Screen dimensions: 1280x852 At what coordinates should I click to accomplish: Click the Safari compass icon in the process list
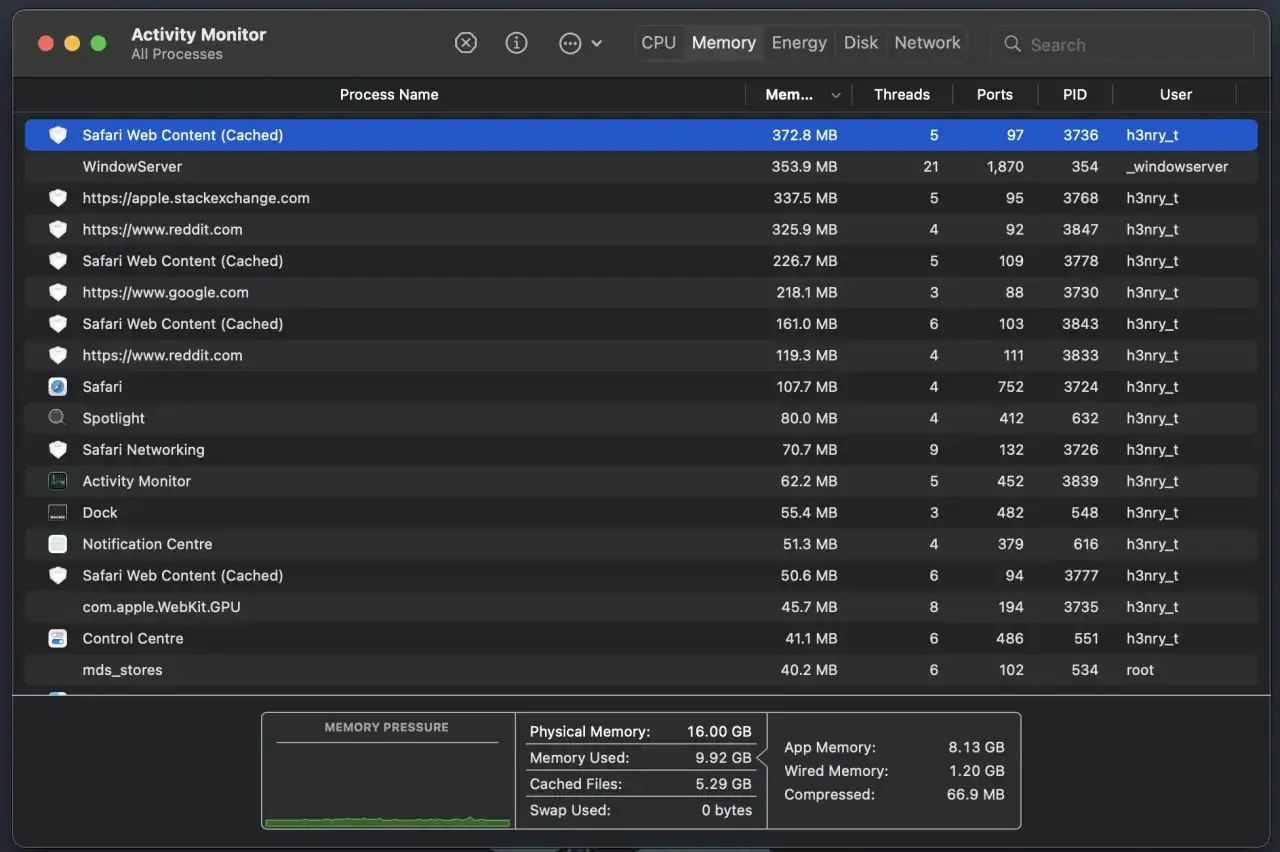point(58,387)
